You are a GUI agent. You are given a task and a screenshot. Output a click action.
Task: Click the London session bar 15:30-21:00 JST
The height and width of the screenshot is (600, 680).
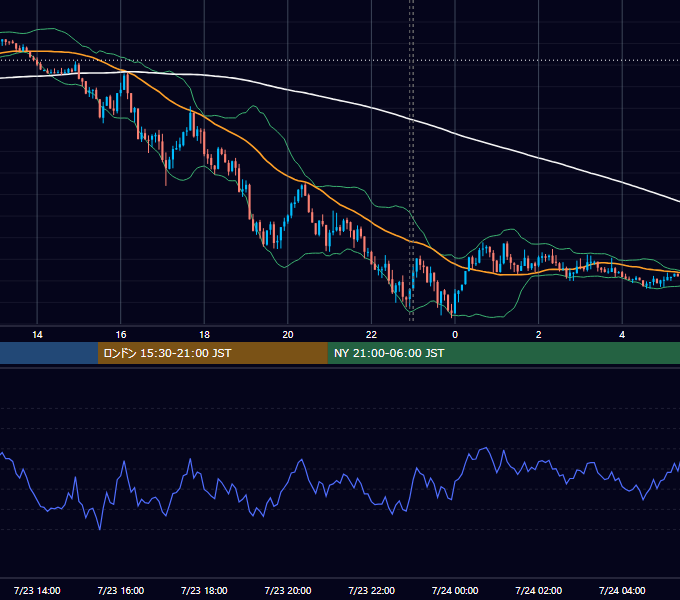pos(212,353)
